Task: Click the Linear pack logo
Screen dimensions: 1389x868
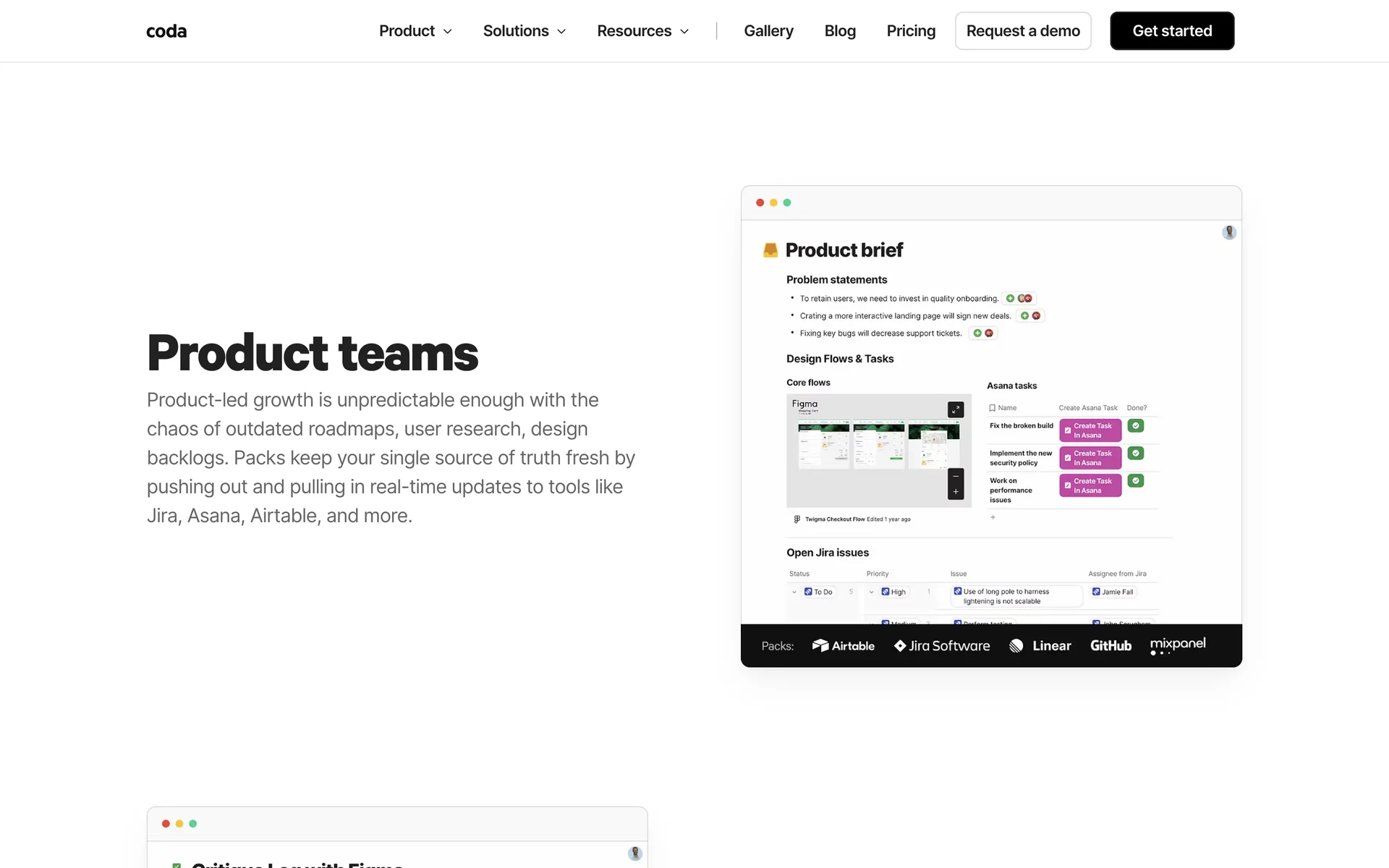Action: (x=1040, y=646)
